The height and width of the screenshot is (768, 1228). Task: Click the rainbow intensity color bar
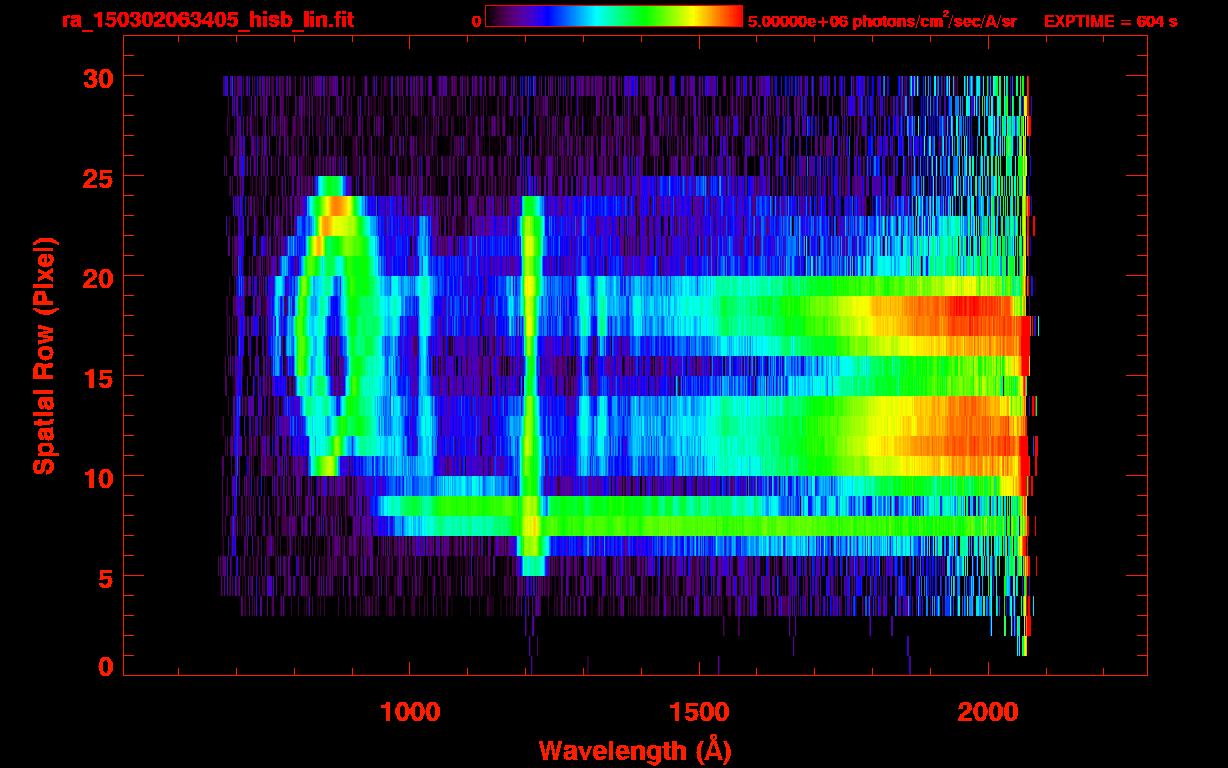[x=614, y=17]
